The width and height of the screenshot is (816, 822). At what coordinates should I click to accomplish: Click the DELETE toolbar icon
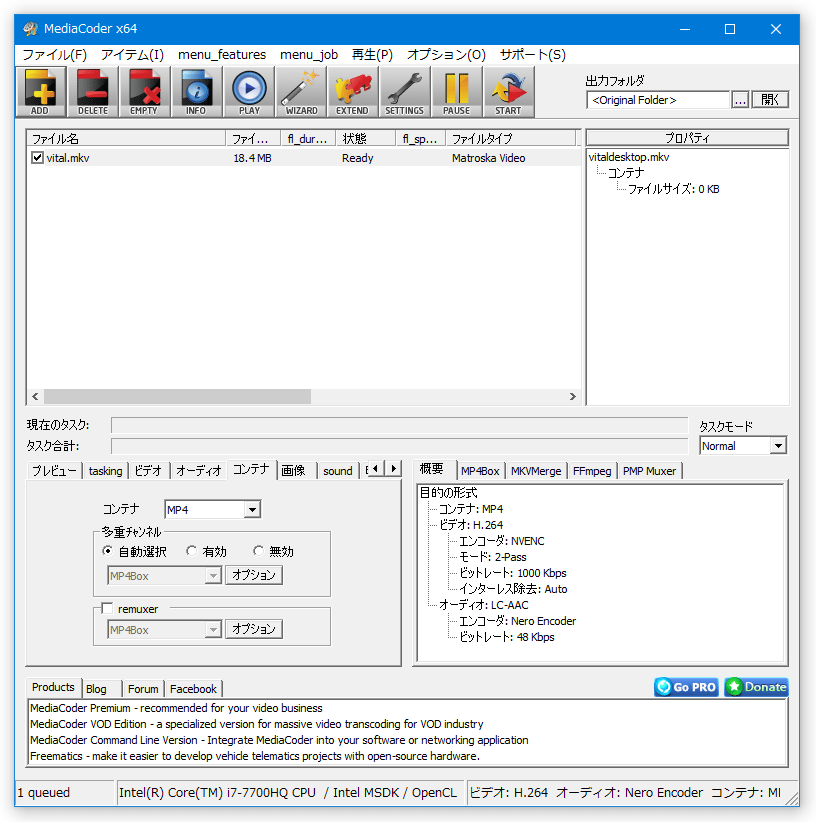pos(93,91)
